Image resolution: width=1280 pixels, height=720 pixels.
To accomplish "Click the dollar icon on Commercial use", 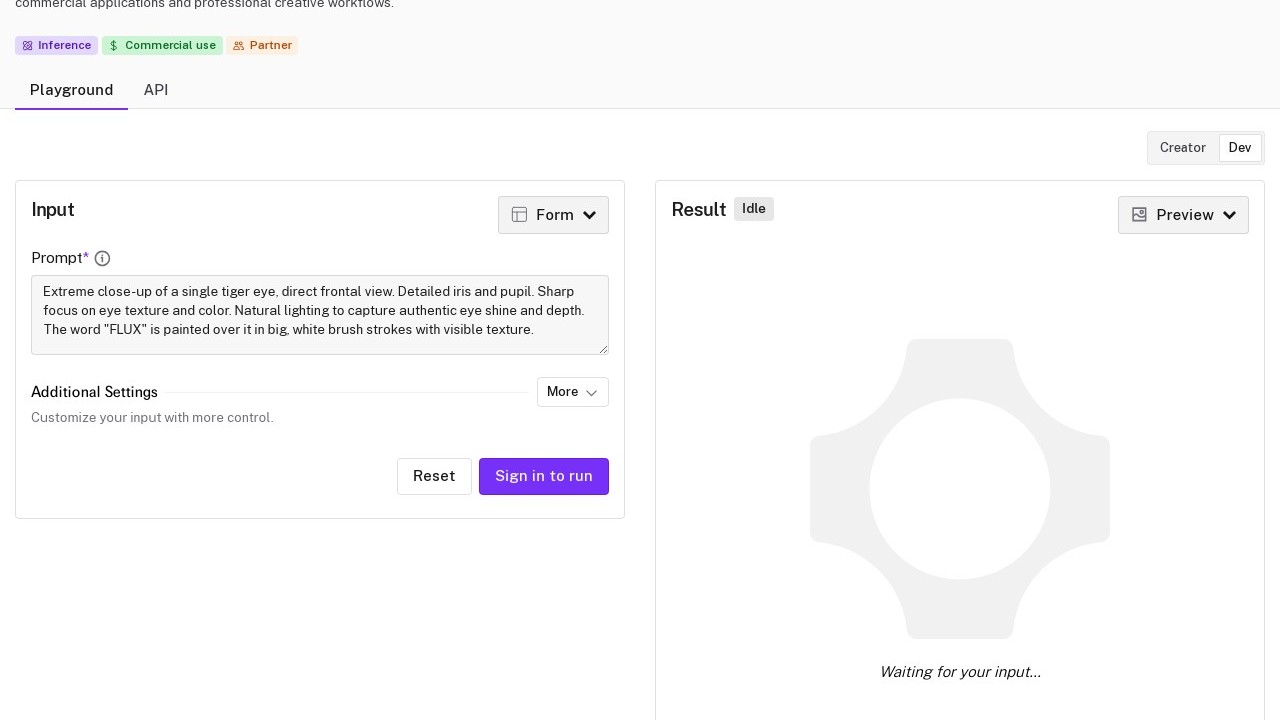I will (114, 46).
